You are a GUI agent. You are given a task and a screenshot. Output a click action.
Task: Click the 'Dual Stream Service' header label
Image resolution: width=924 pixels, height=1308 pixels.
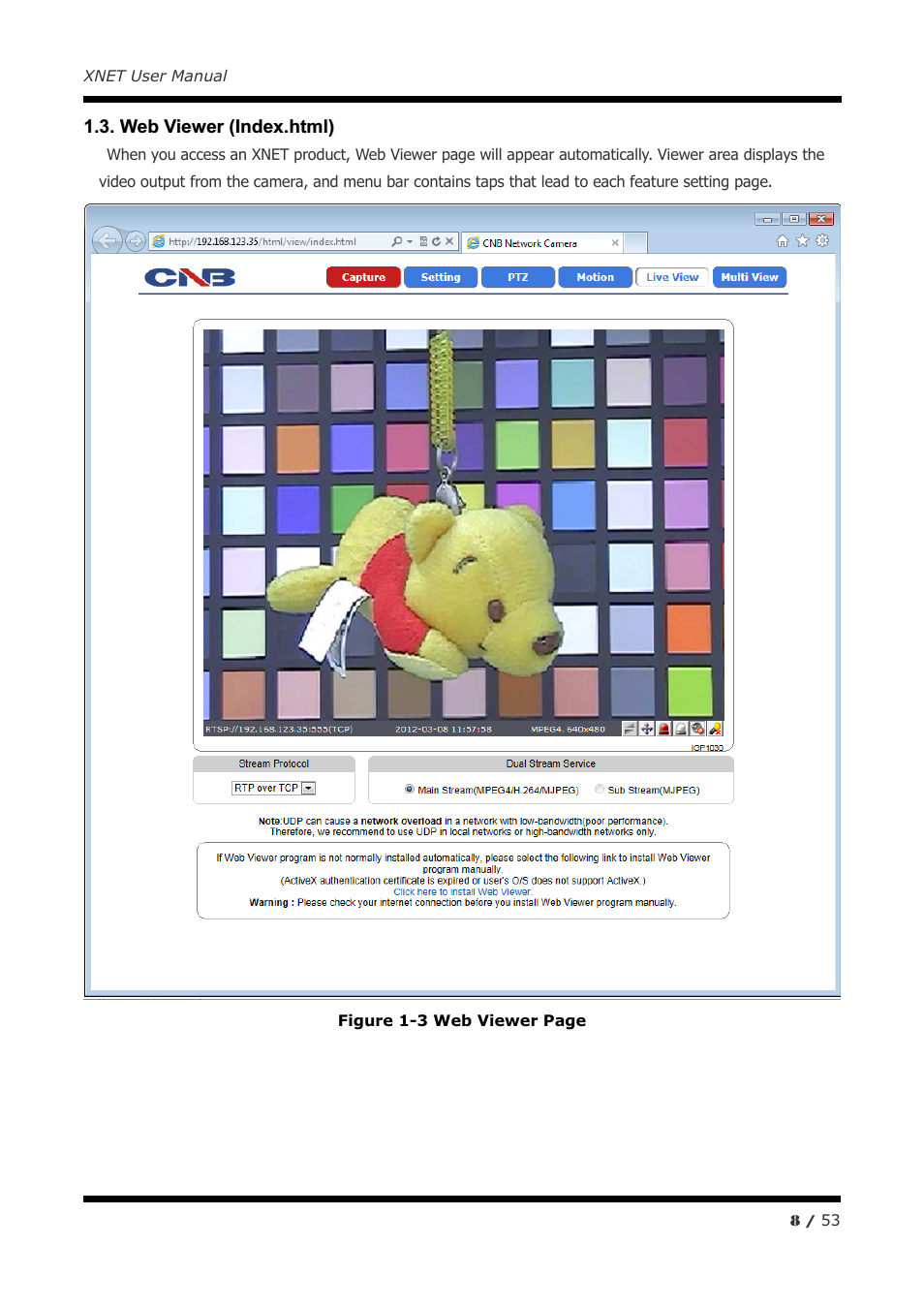pyautogui.click(x=551, y=764)
